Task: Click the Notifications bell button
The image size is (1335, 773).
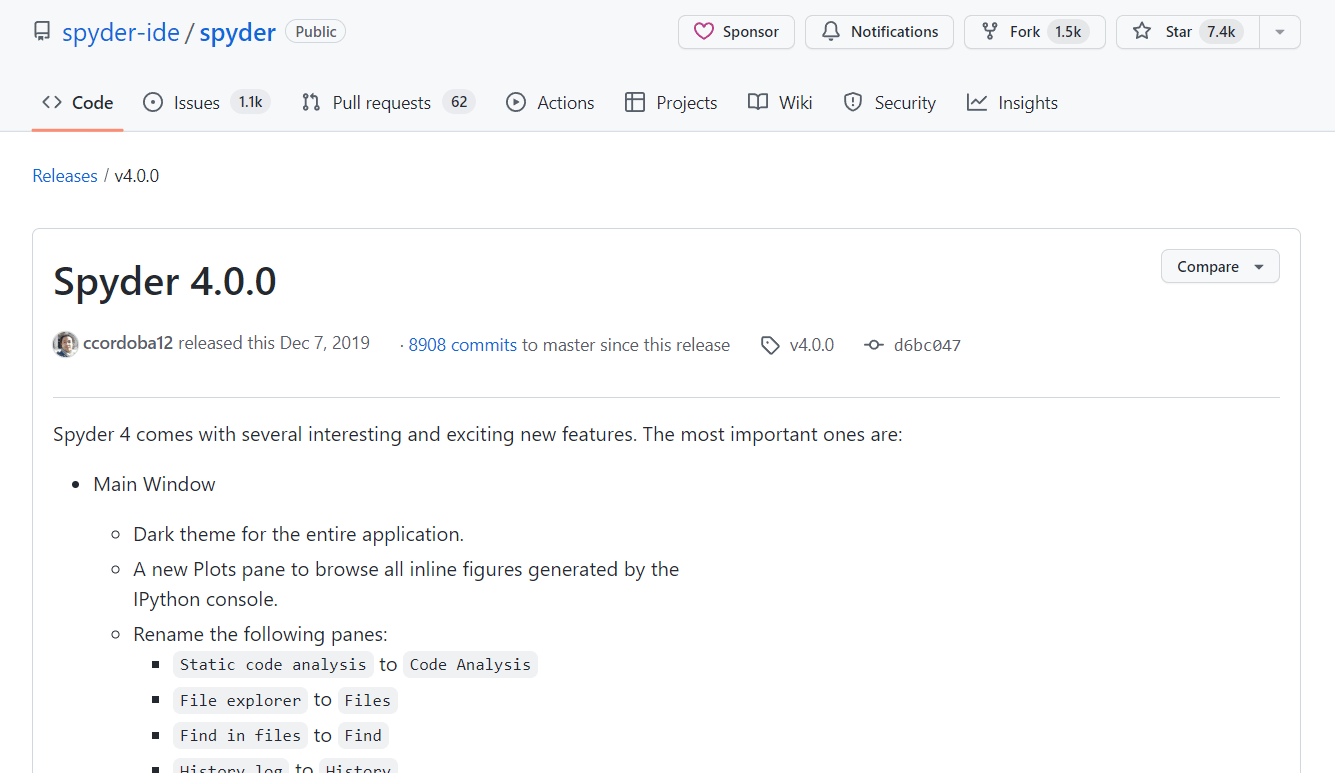Action: pos(879,32)
